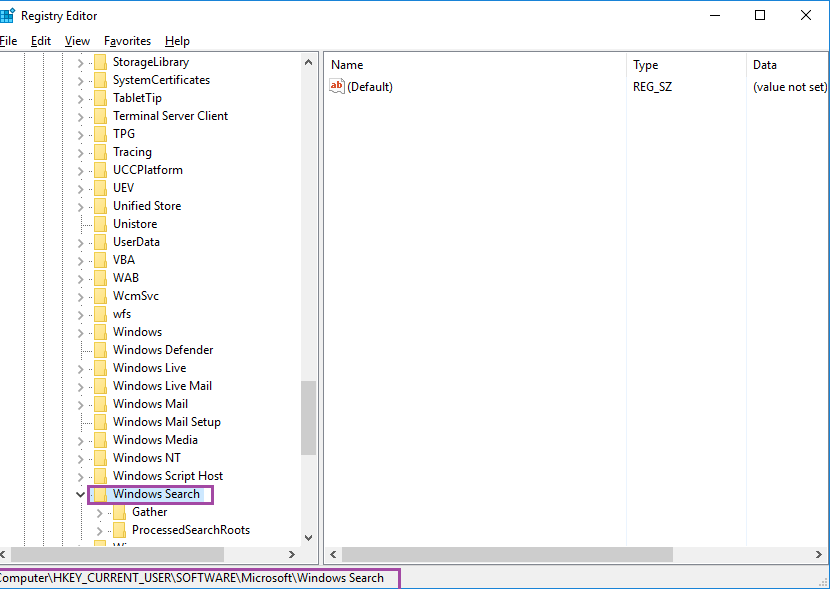Select the Windows Search key label
830x589 pixels.
pos(156,494)
